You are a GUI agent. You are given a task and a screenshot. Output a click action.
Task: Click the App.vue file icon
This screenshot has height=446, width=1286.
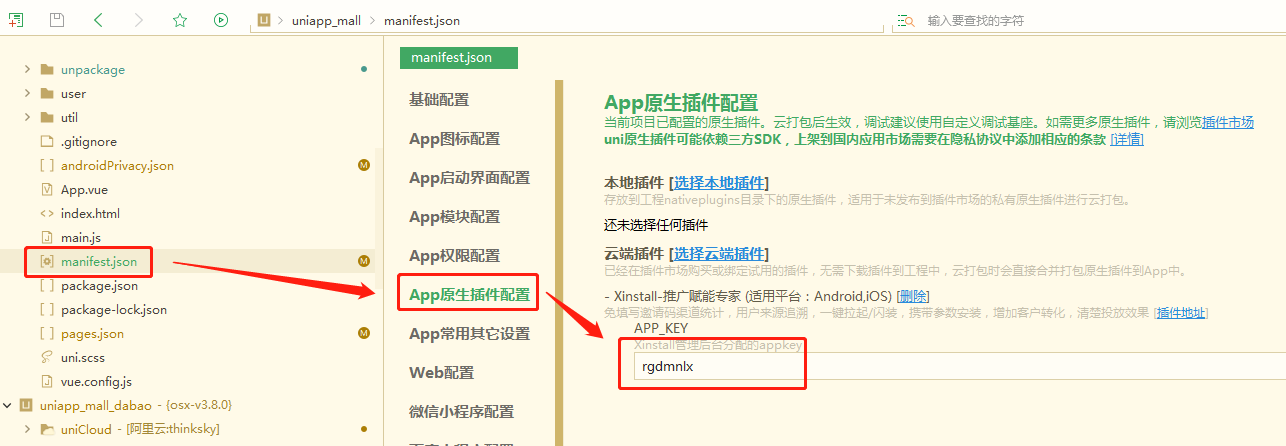pos(46,190)
